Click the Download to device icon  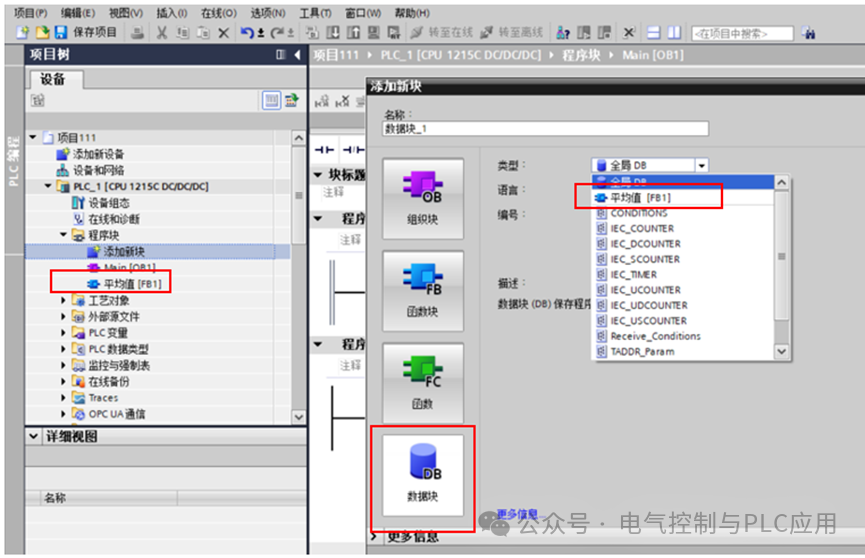pos(333,33)
